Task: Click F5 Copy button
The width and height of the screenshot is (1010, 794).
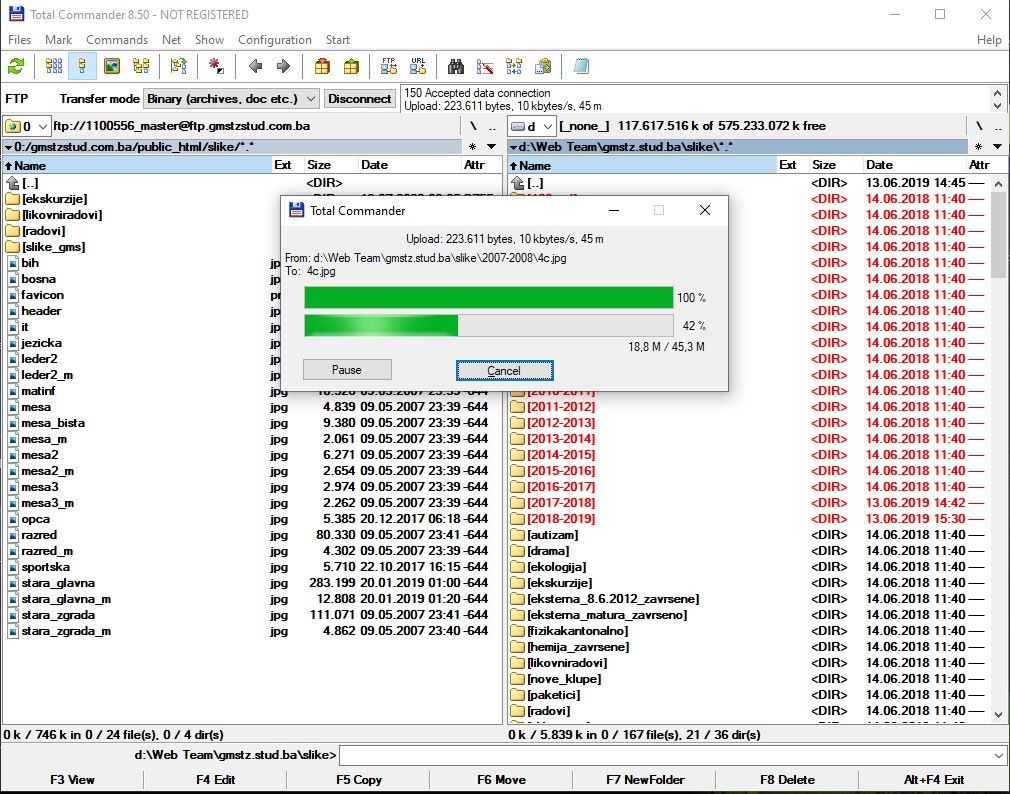Action: tap(359, 779)
